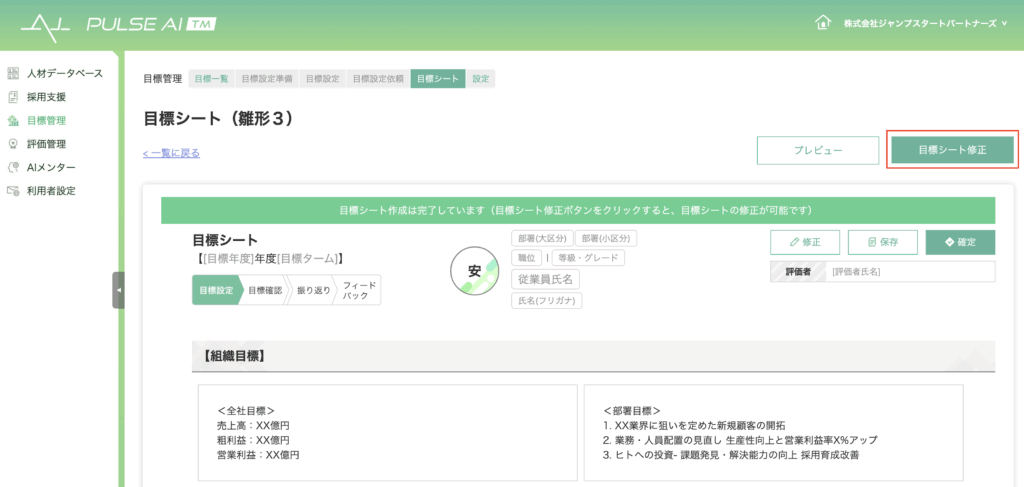Image resolution: width=1024 pixels, height=487 pixels.
Task: Open 人材データベース in the sidebar
Action: [x=64, y=74]
